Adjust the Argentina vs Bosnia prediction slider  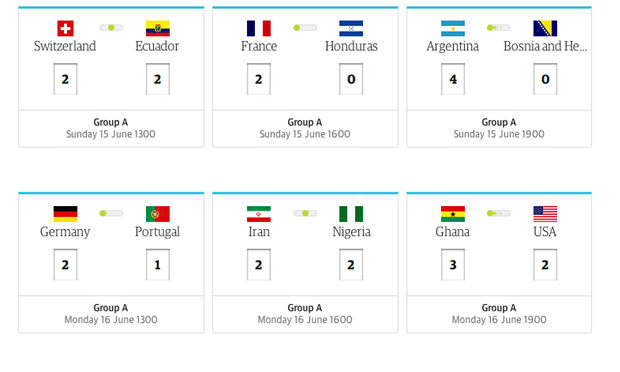(499, 28)
